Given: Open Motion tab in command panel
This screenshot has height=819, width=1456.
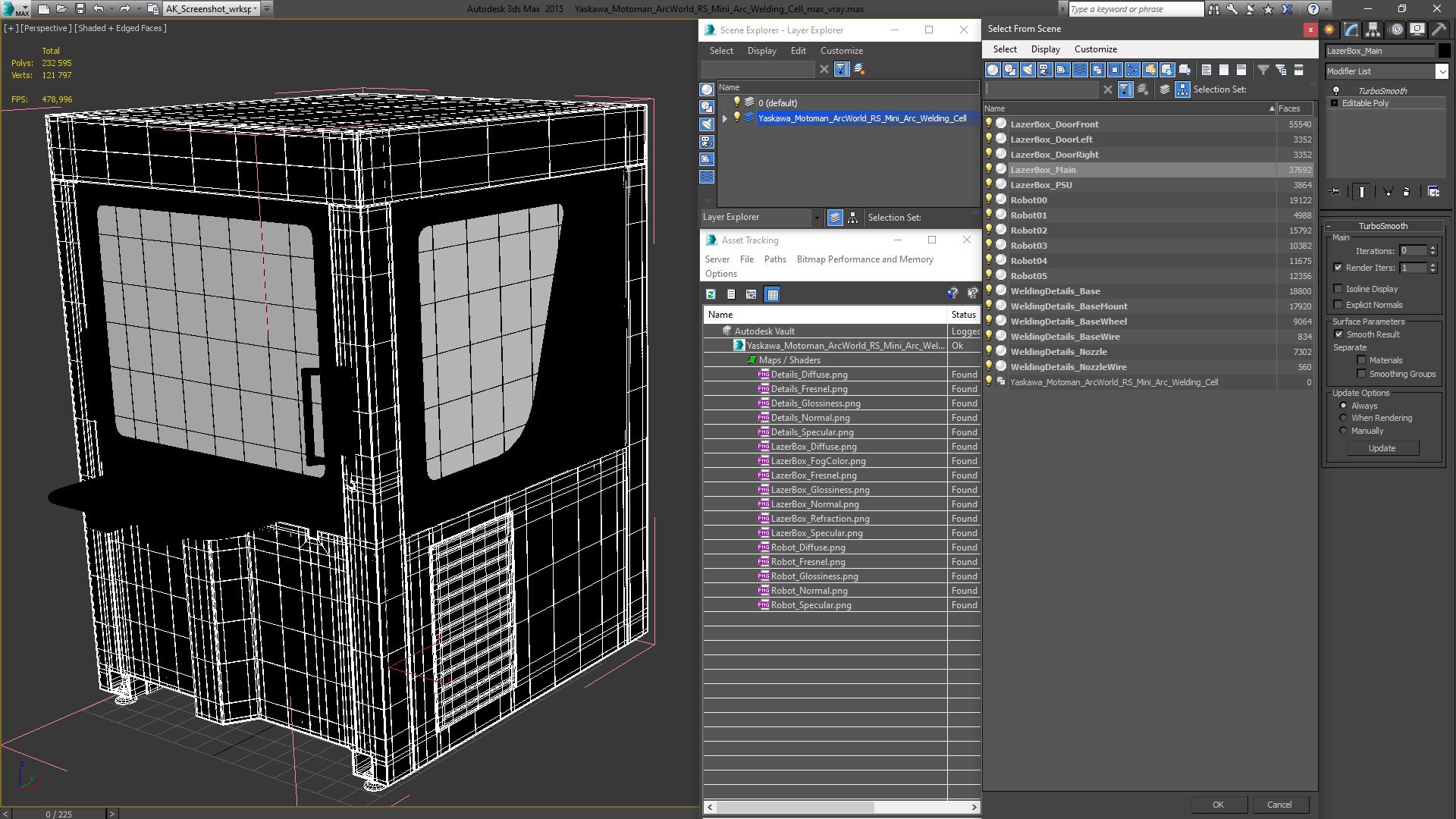Looking at the screenshot, I should 1395,30.
